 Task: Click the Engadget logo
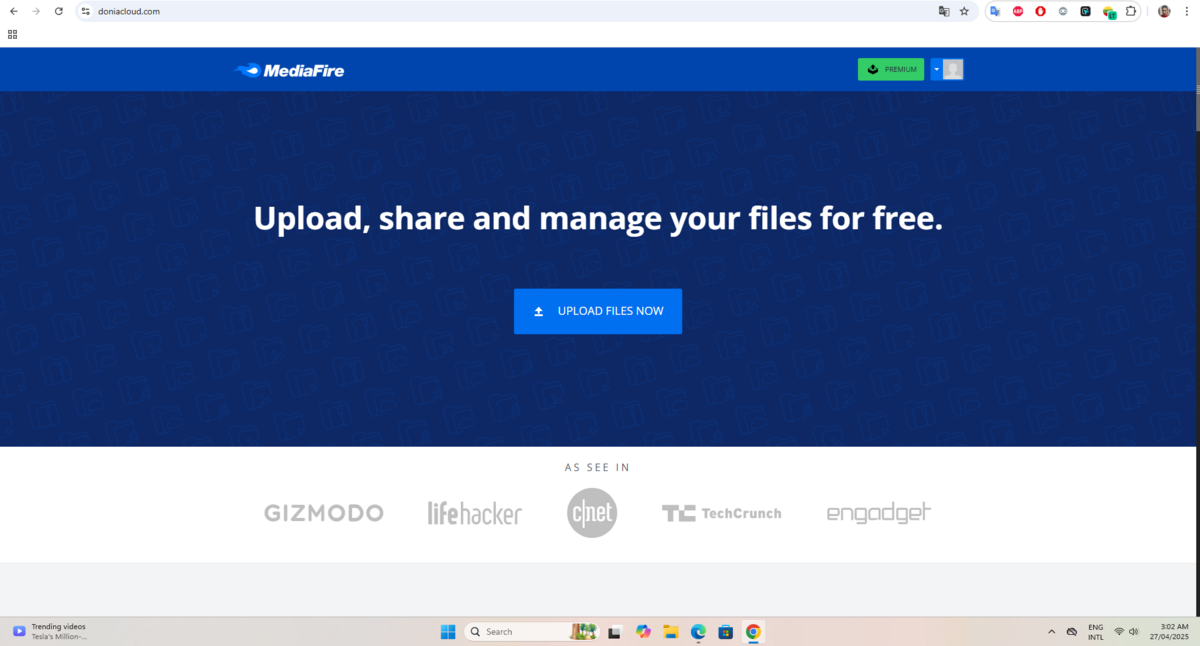pos(879,513)
